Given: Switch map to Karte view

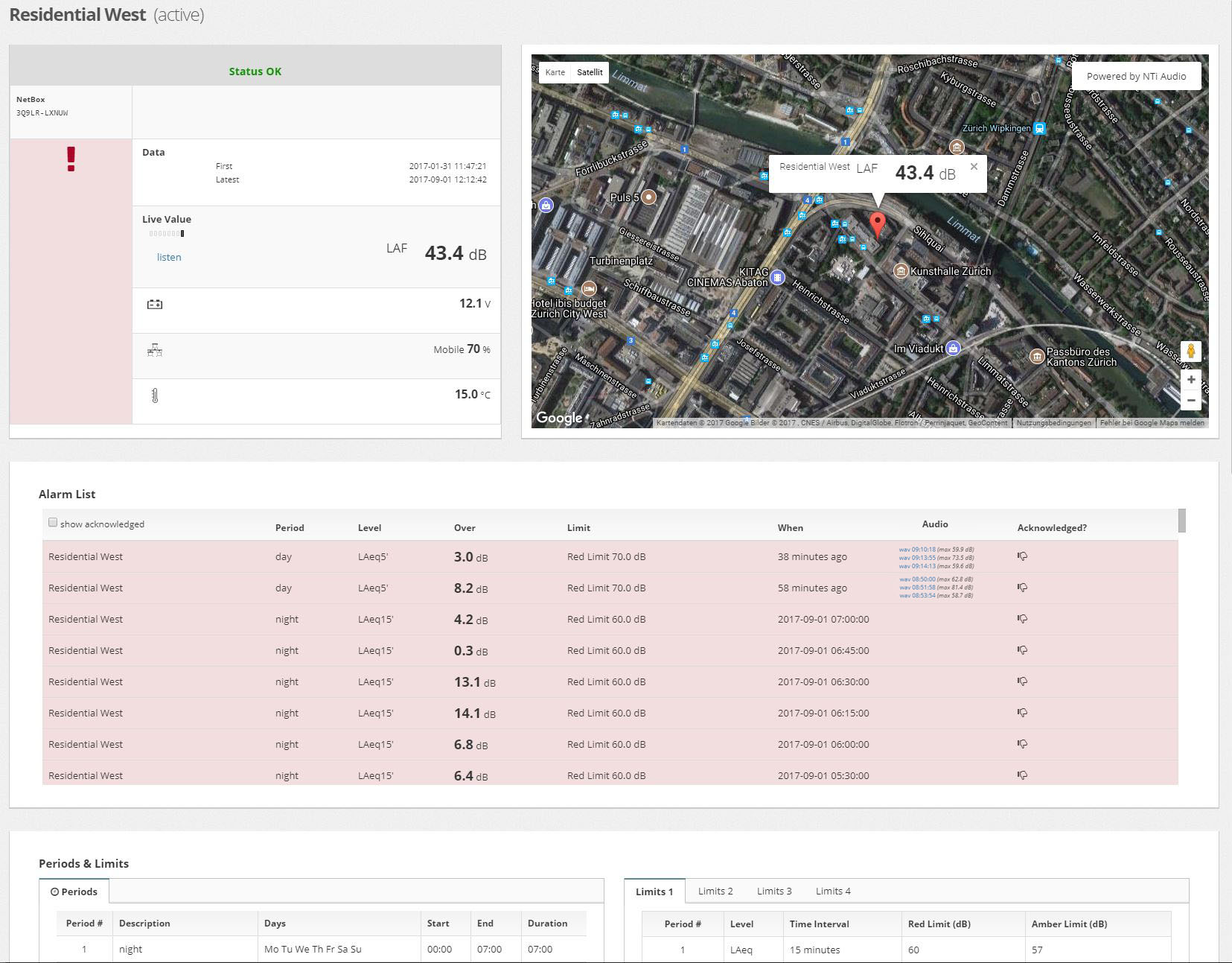Looking at the screenshot, I should pos(555,72).
